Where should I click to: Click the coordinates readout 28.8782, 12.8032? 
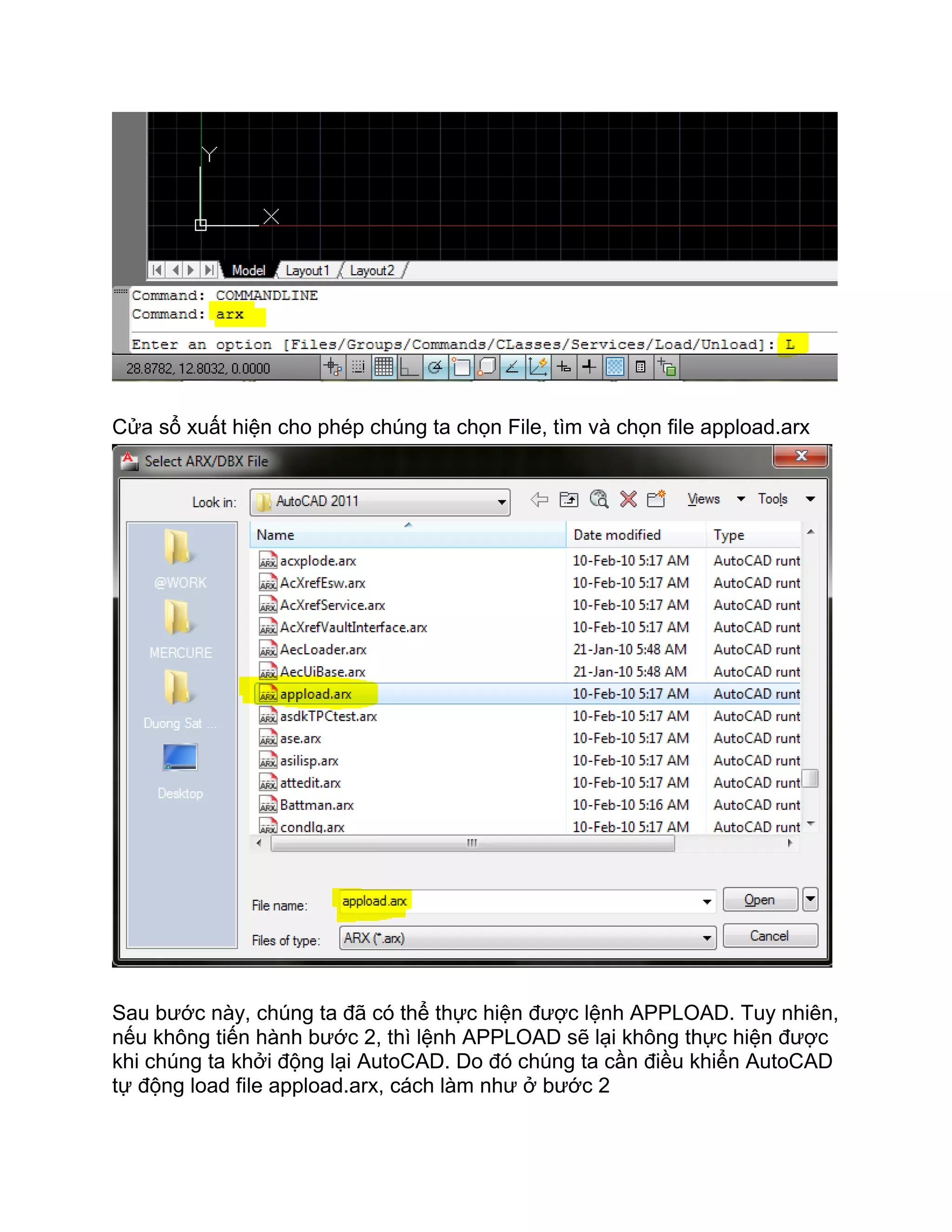(198, 368)
